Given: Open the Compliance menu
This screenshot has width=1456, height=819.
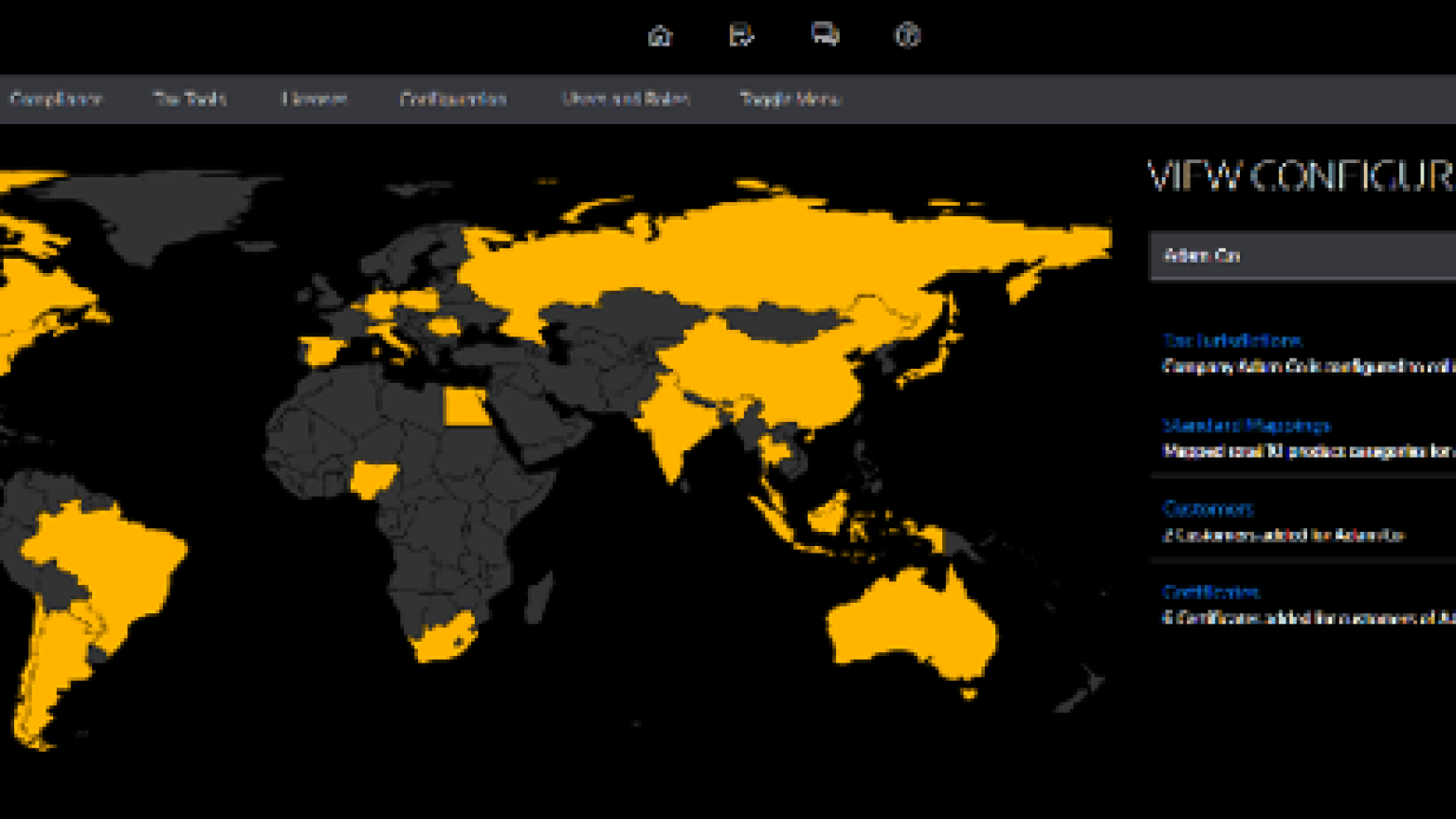Looking at the screenshot, I should 56,99.
